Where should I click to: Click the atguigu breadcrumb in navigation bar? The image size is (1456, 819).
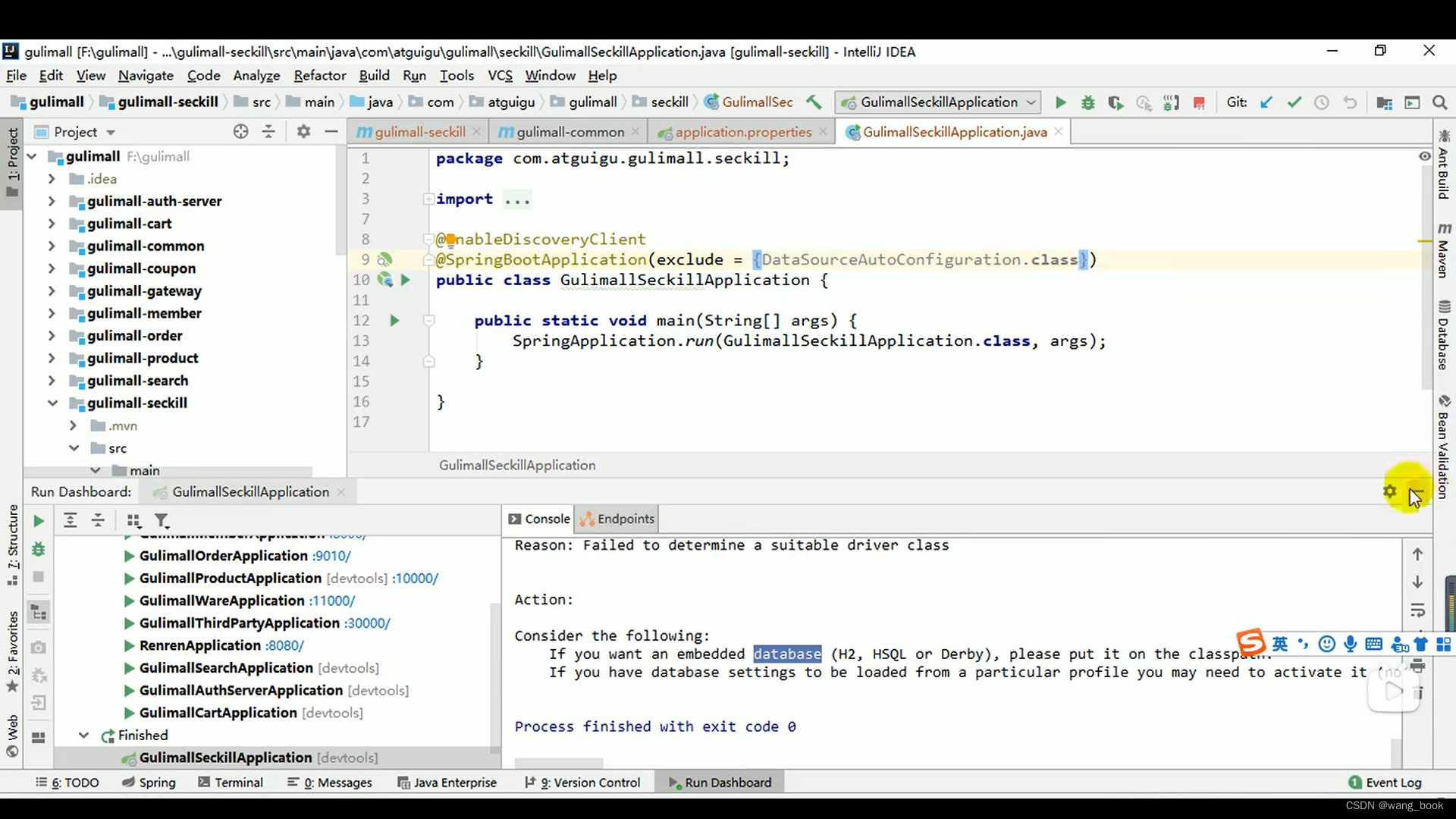click(x=502, y=102)
